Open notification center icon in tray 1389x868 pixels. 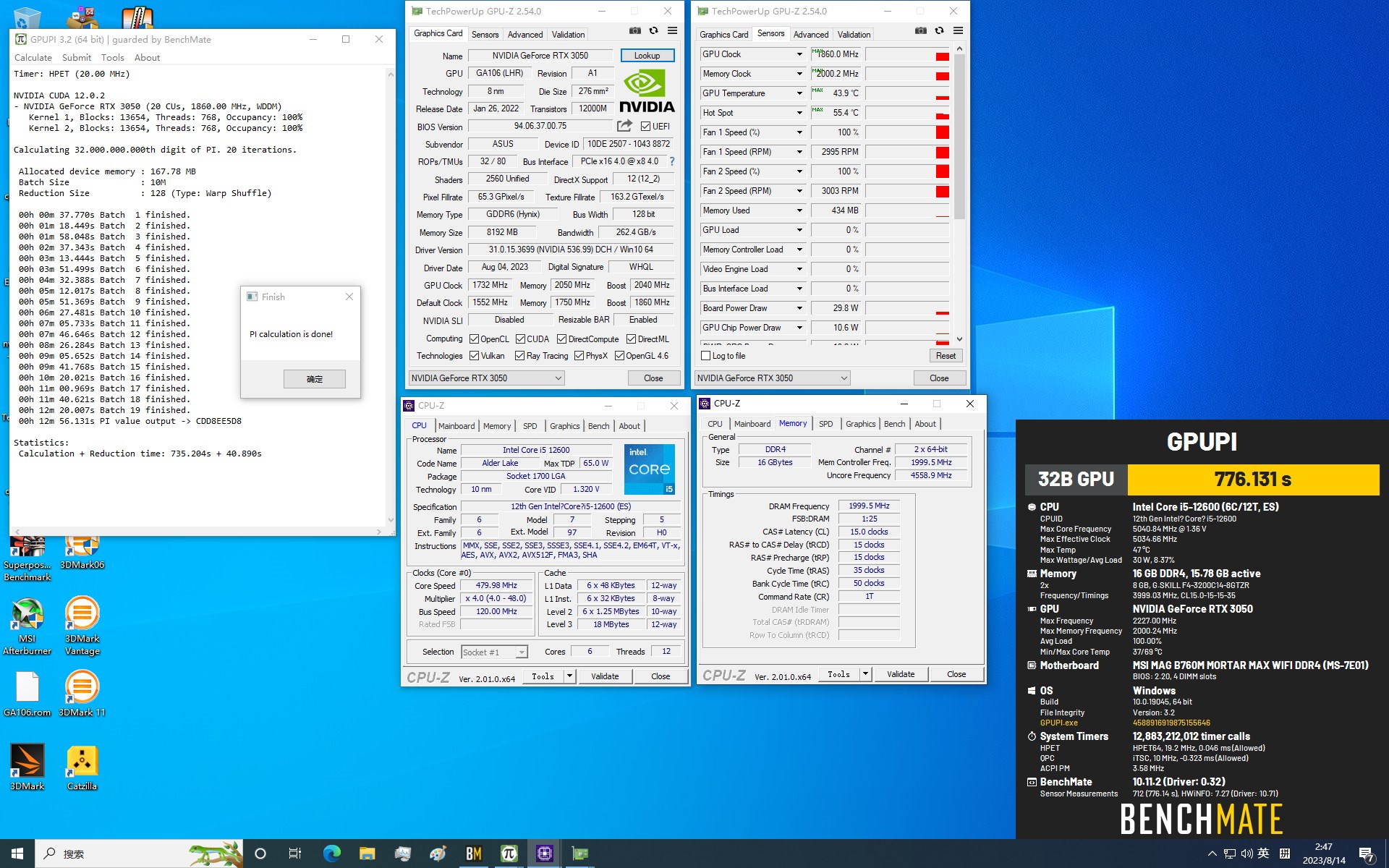(x=1366, y=854)
